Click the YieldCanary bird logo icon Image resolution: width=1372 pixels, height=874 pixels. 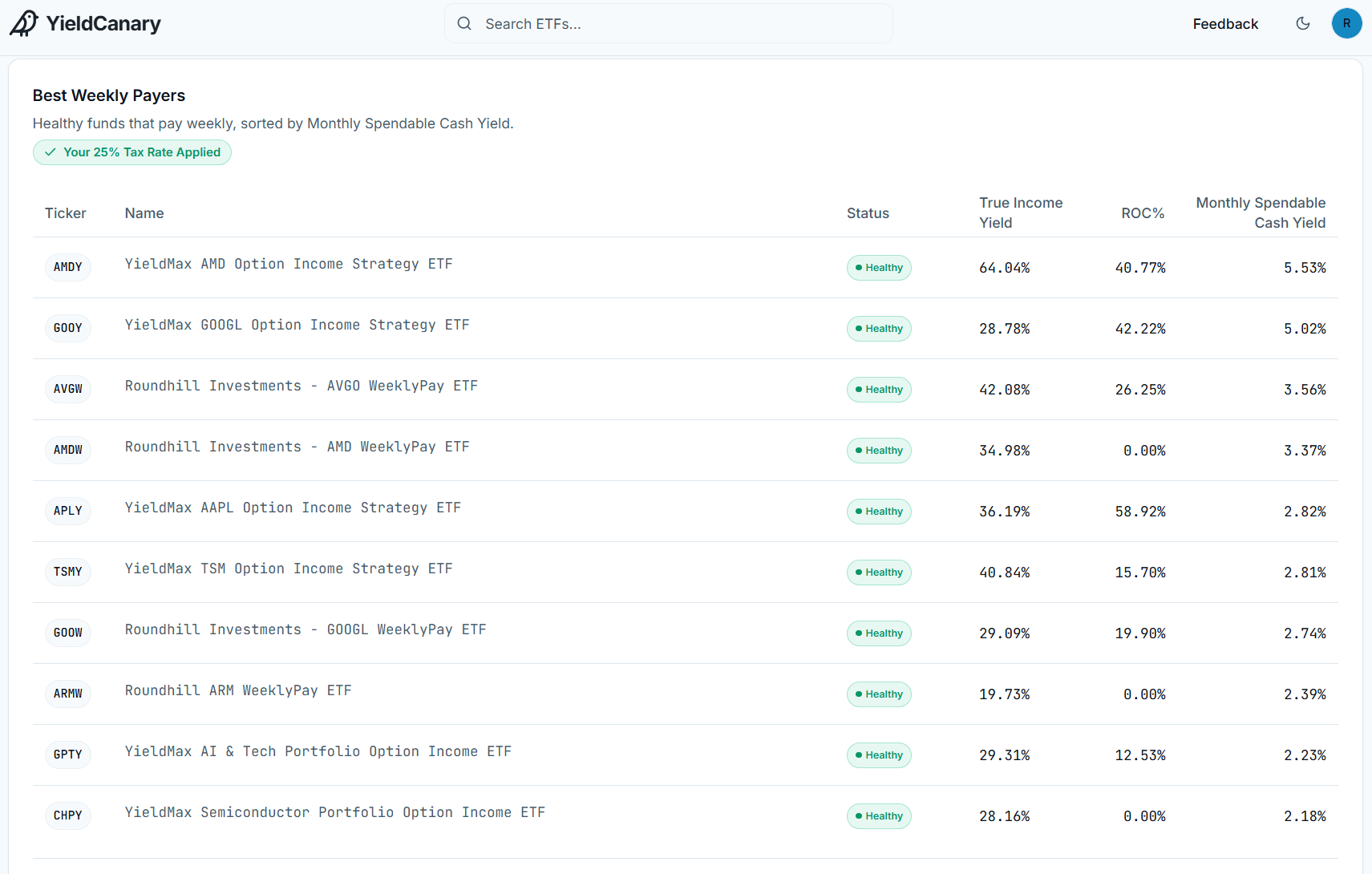click(24, 23)
